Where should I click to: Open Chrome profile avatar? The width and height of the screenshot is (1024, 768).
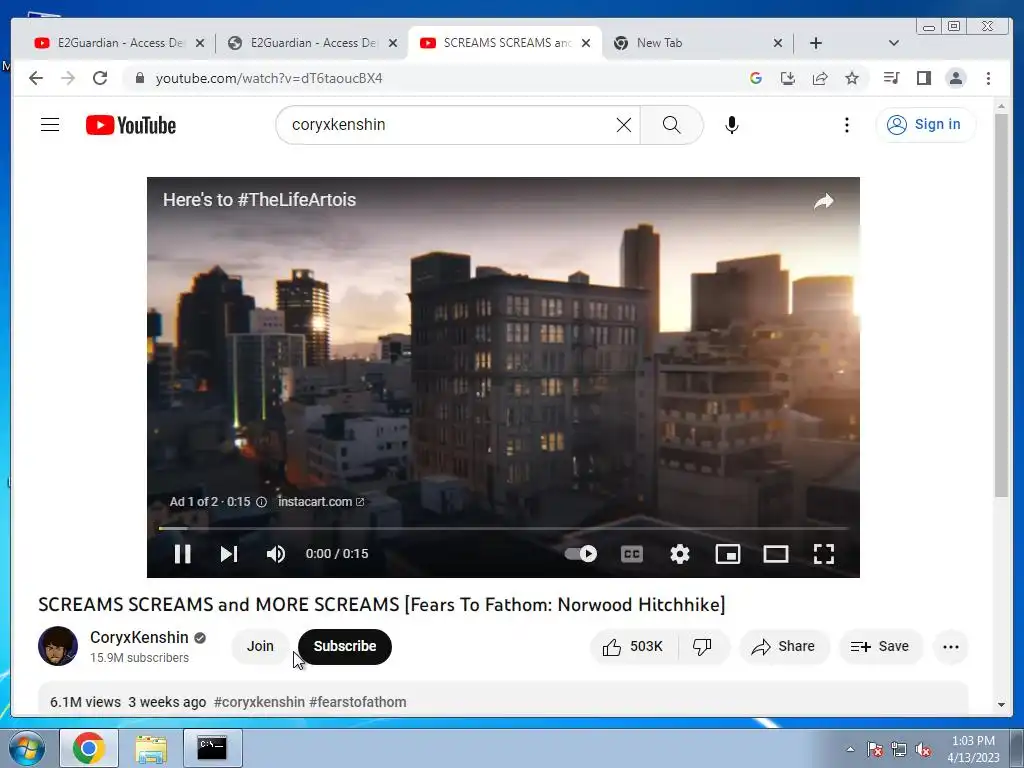click(x=955, y=78)
